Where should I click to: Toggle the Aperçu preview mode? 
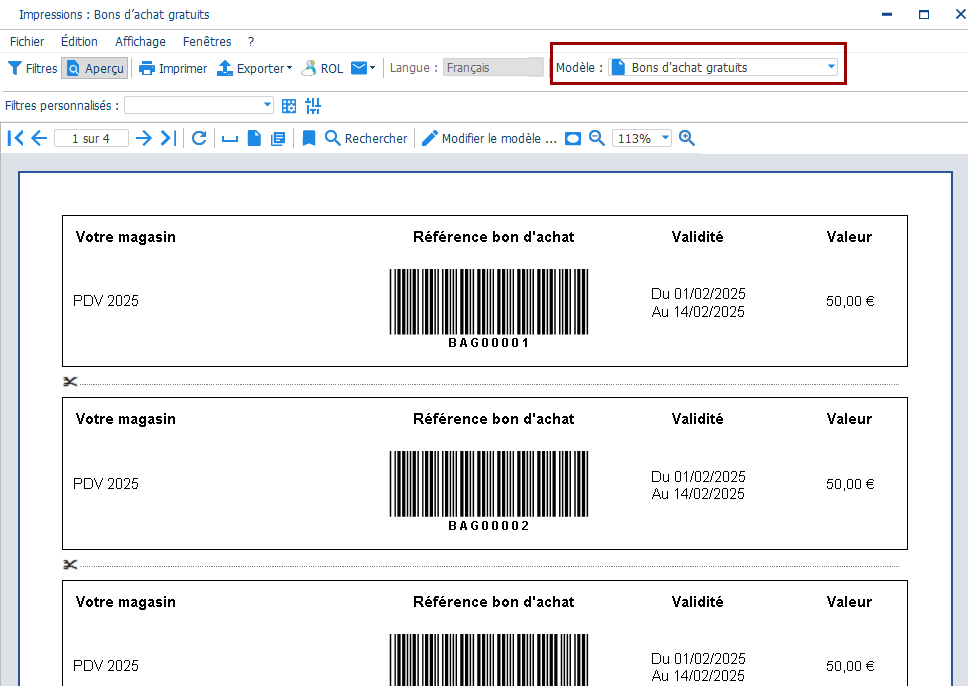[x=95, y=68]
